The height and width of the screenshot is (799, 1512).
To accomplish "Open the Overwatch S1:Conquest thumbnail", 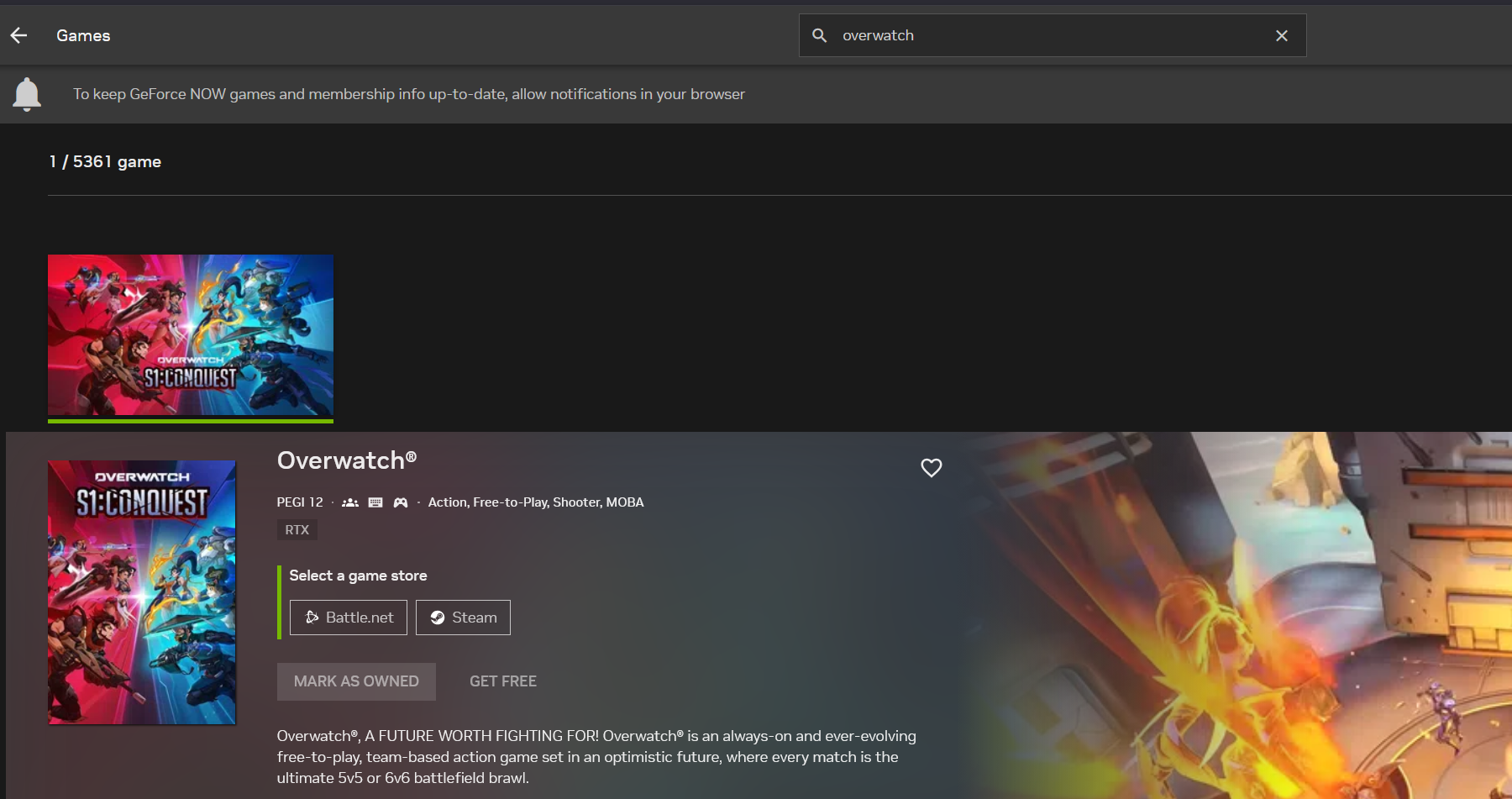I will tap(191, 335).
